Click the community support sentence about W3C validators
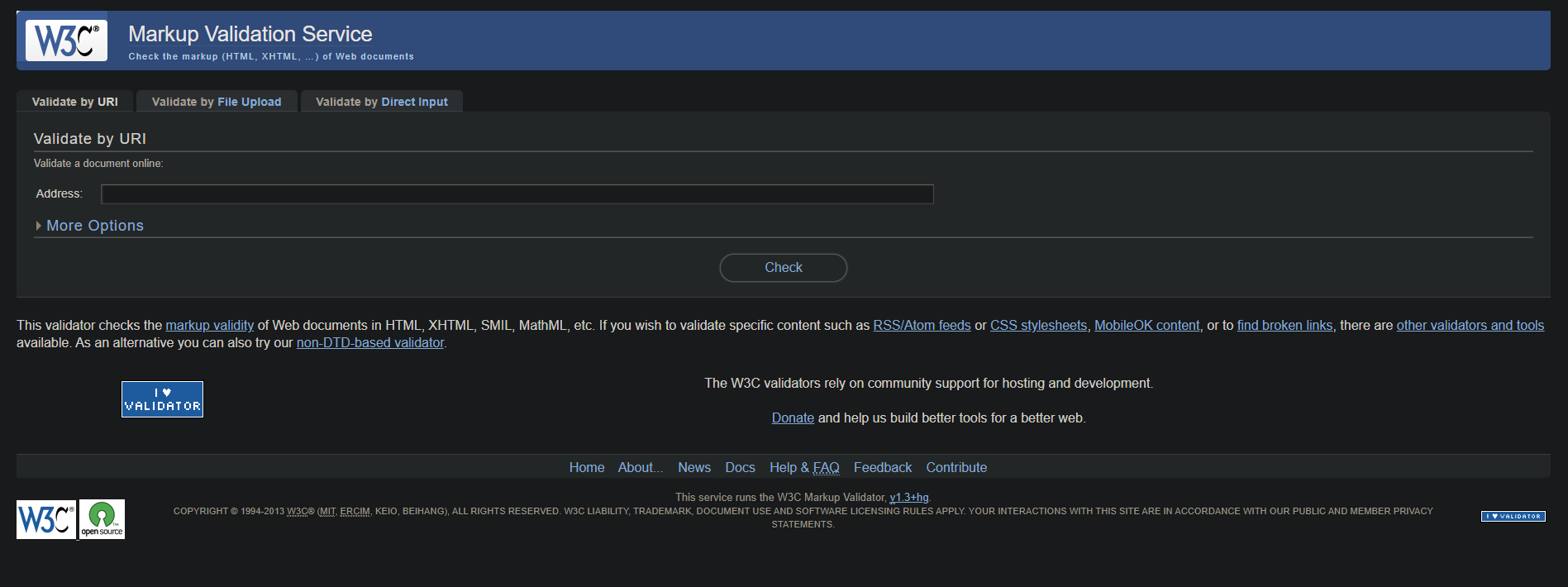This screenshot has width=1568, height=587. (x=929, y=384)
